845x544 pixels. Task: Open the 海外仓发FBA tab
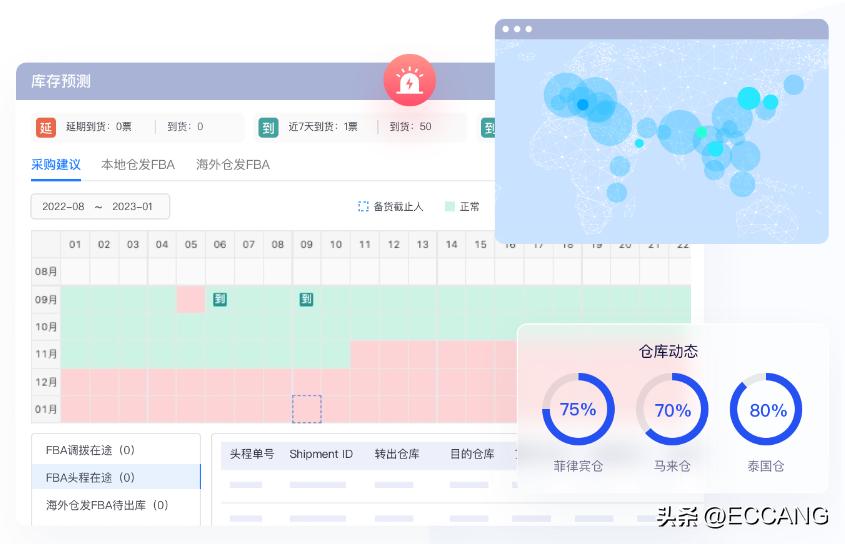click(x=233, y=164)
